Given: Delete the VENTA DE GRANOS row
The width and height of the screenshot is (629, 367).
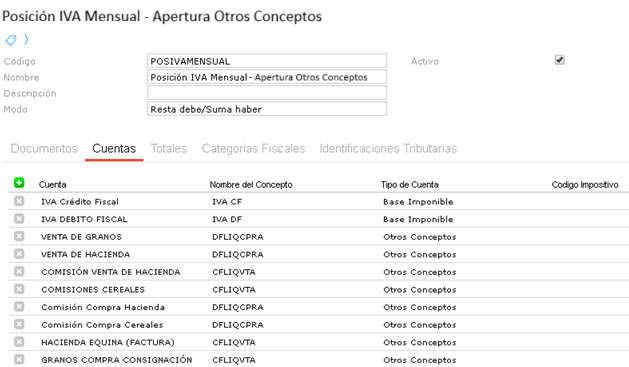Looking at the screenshot, I should click(x=19, y=236).
